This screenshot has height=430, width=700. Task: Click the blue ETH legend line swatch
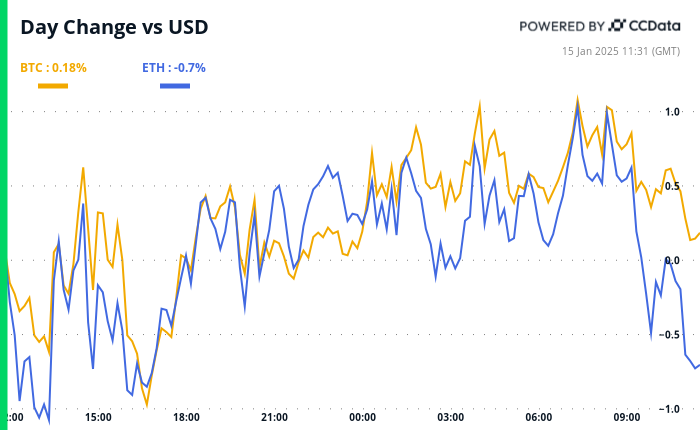click(x=175, y=86)
